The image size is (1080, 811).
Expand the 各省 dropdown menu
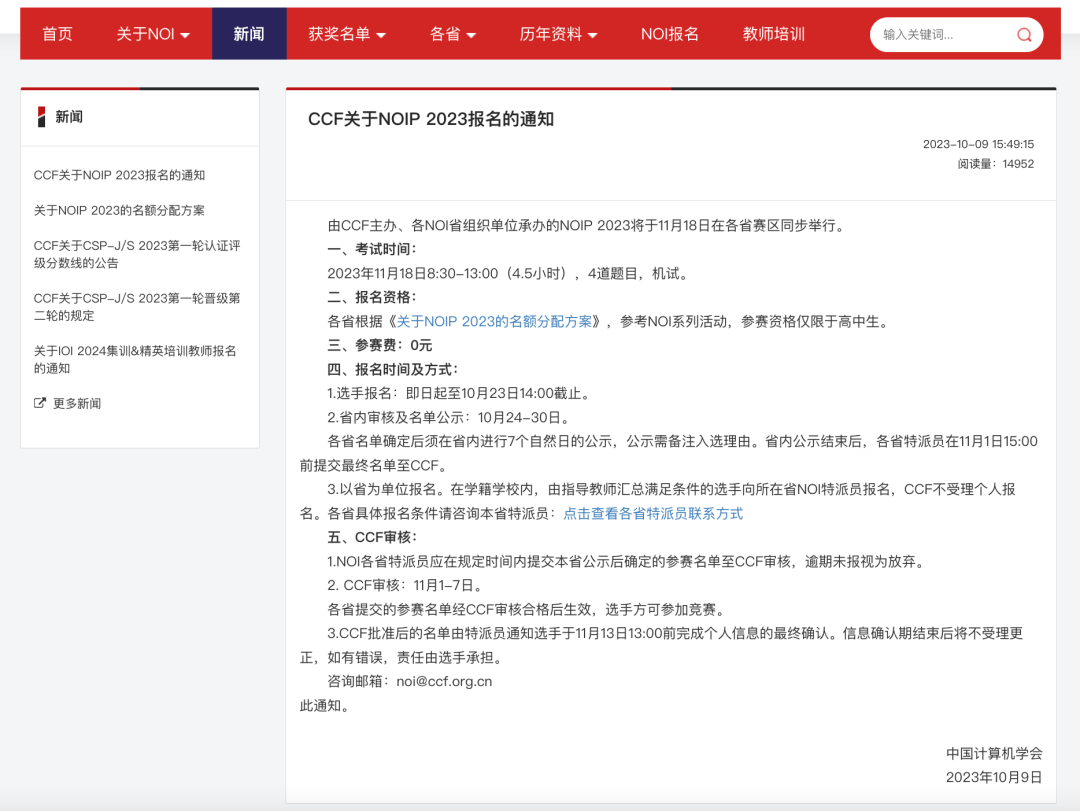click(451, 33)
